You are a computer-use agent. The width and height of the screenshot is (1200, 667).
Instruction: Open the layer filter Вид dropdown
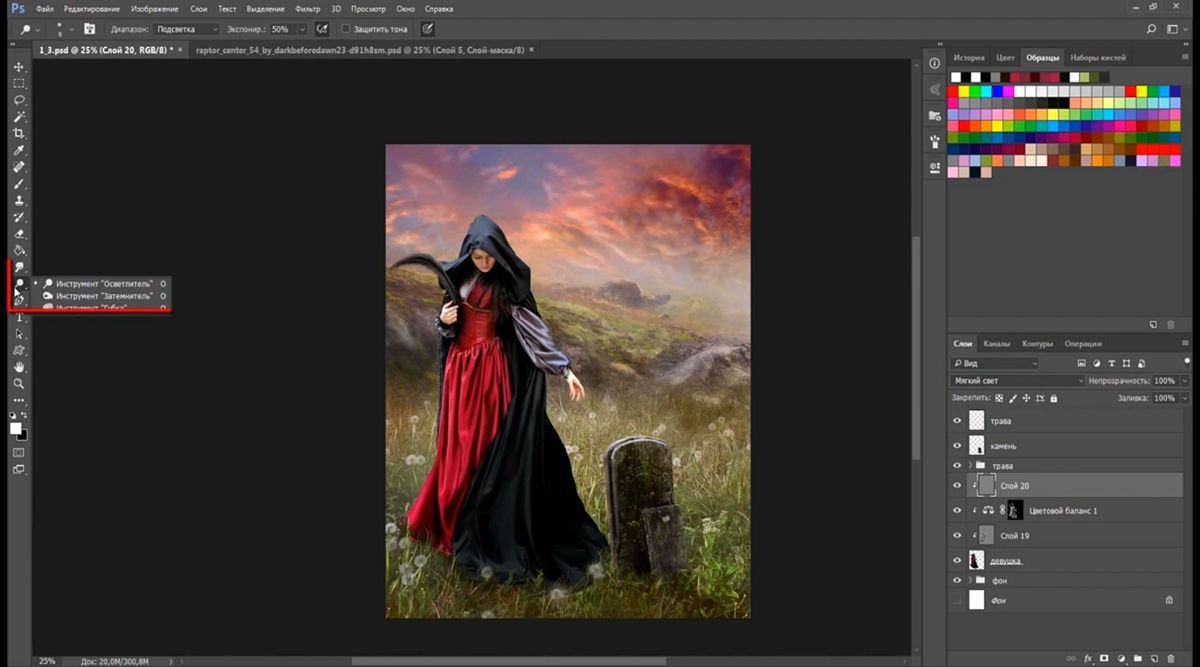(x=995, y=363)
